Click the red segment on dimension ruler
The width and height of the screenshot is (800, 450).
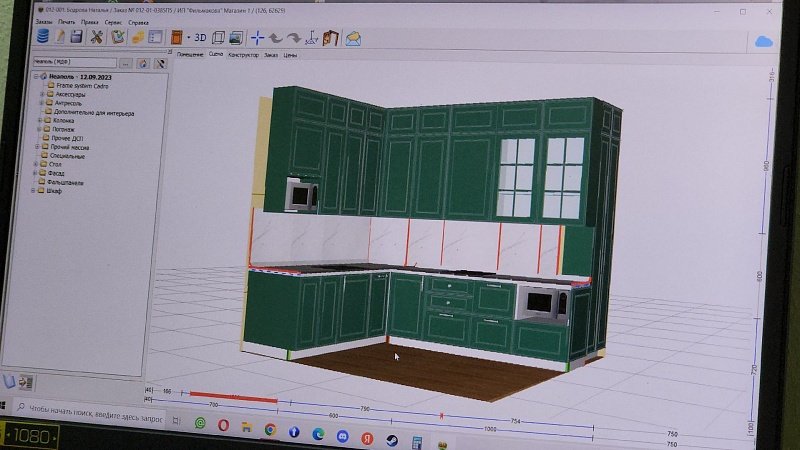tap(232, 399)
